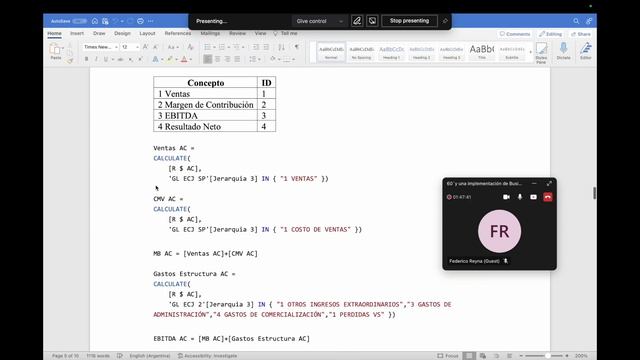Click the Sort icon in the ribbon
Screen dimensions: 640x360
pyautogui.click(x=281, y=47)
